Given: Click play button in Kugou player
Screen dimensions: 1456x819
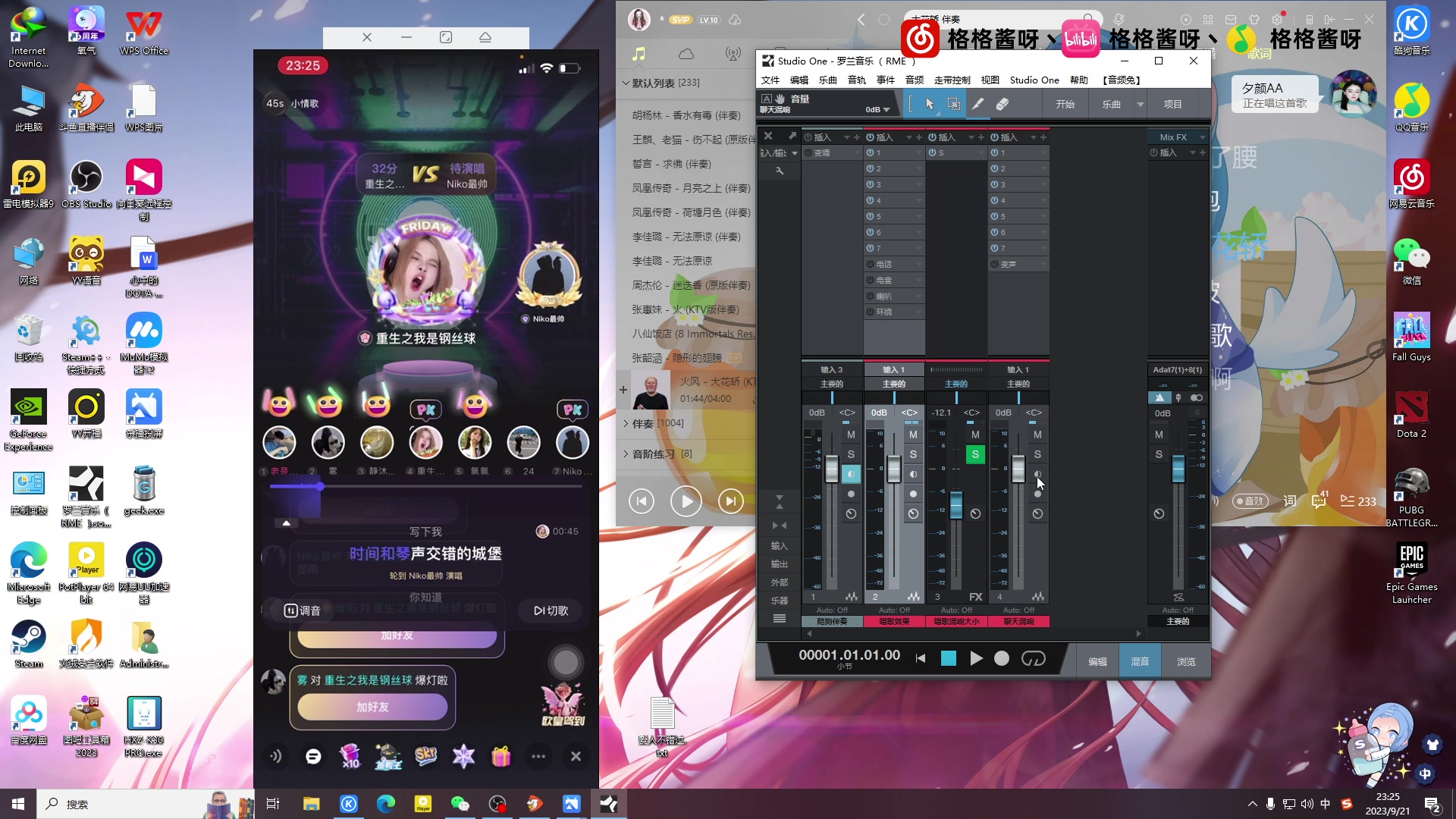Looking at the screenshot, I should [x=686, y=501].
